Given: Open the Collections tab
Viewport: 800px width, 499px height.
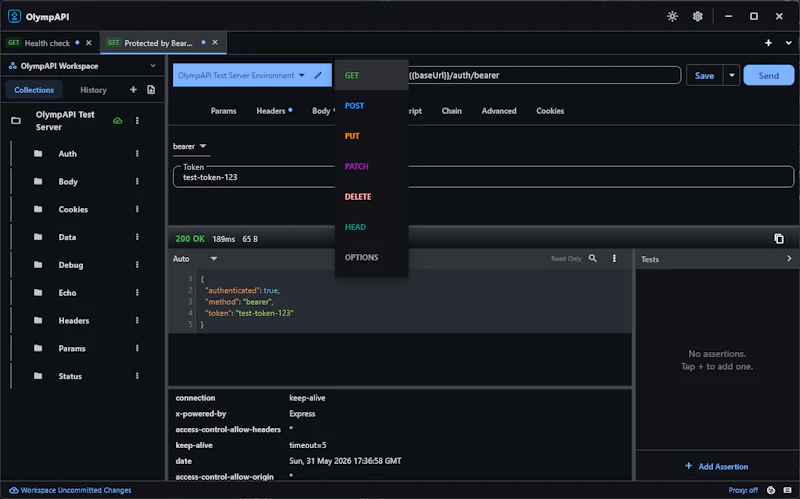Looking at the screenshot, I should coord(34,90).
